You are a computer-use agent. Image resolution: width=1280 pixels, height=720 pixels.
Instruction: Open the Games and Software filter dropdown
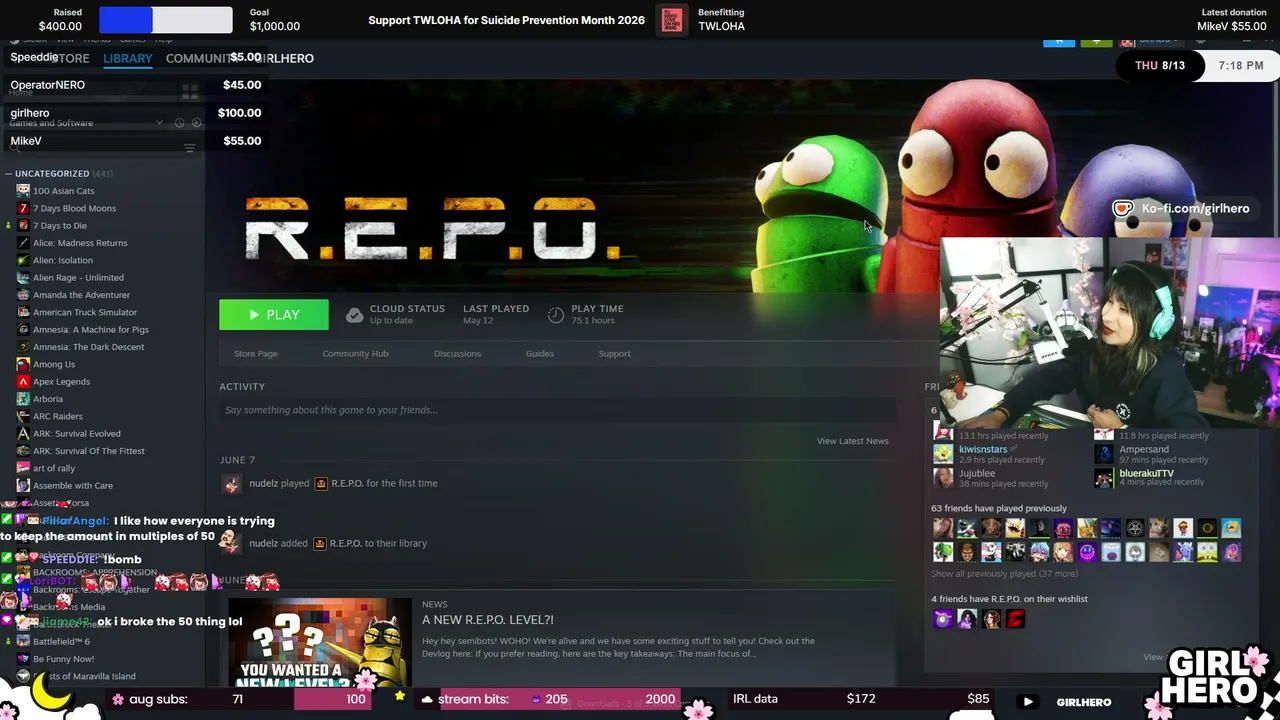point(86,123)
